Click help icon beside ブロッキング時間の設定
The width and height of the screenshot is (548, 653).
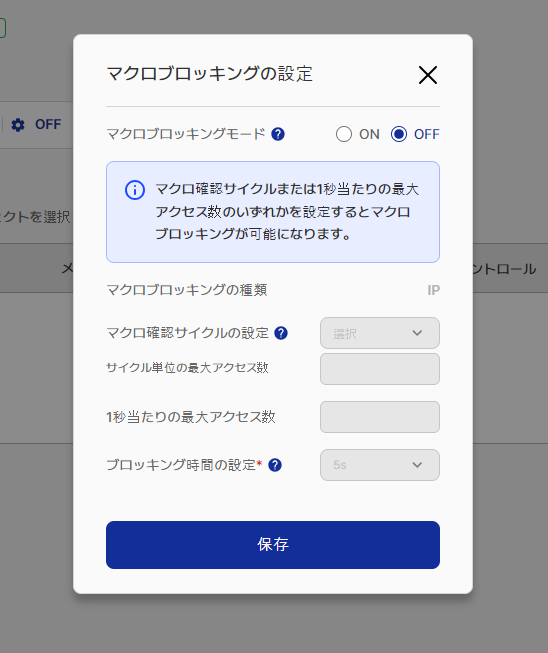click(275, 465)
